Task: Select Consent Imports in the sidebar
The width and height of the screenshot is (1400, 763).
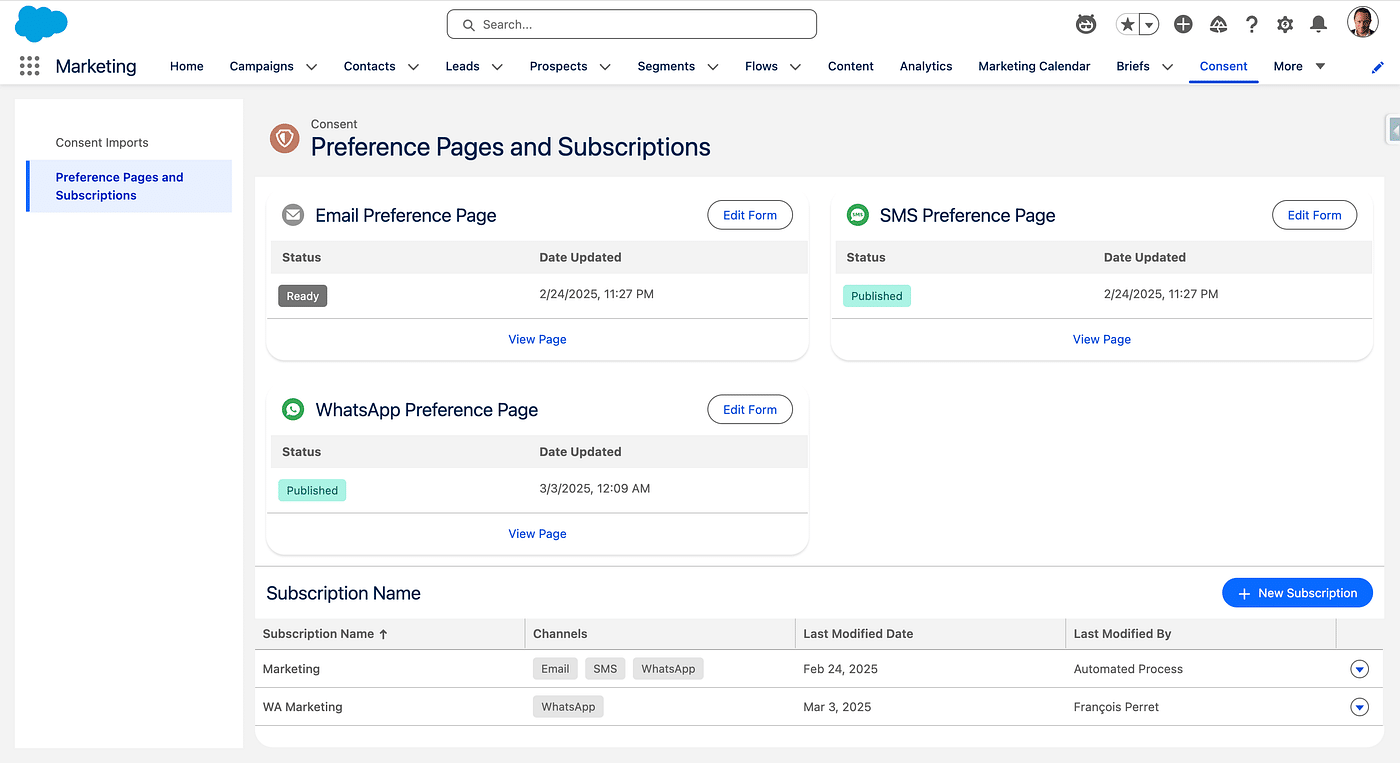Action: pyautogui.click(x=102, y=142)
